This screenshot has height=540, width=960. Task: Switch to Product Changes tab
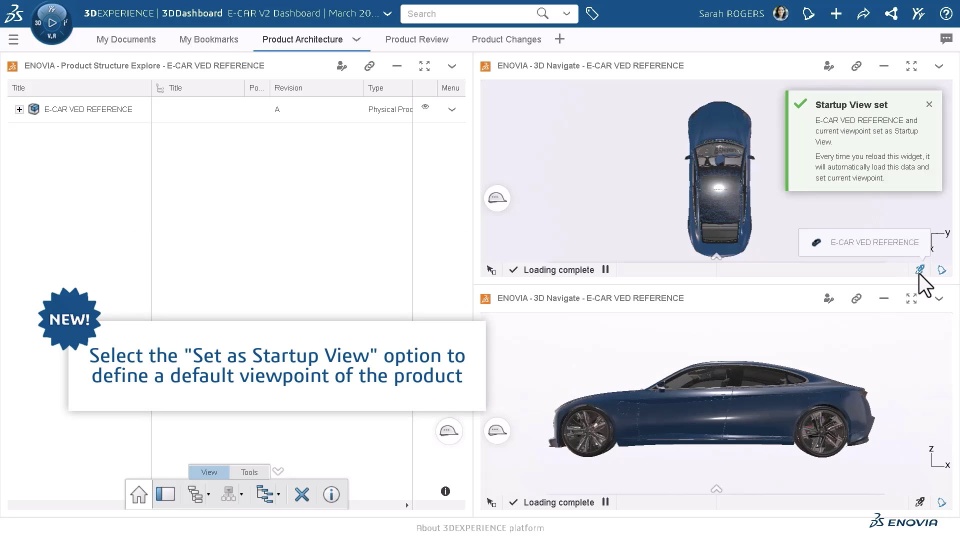(x=506, y=39)
